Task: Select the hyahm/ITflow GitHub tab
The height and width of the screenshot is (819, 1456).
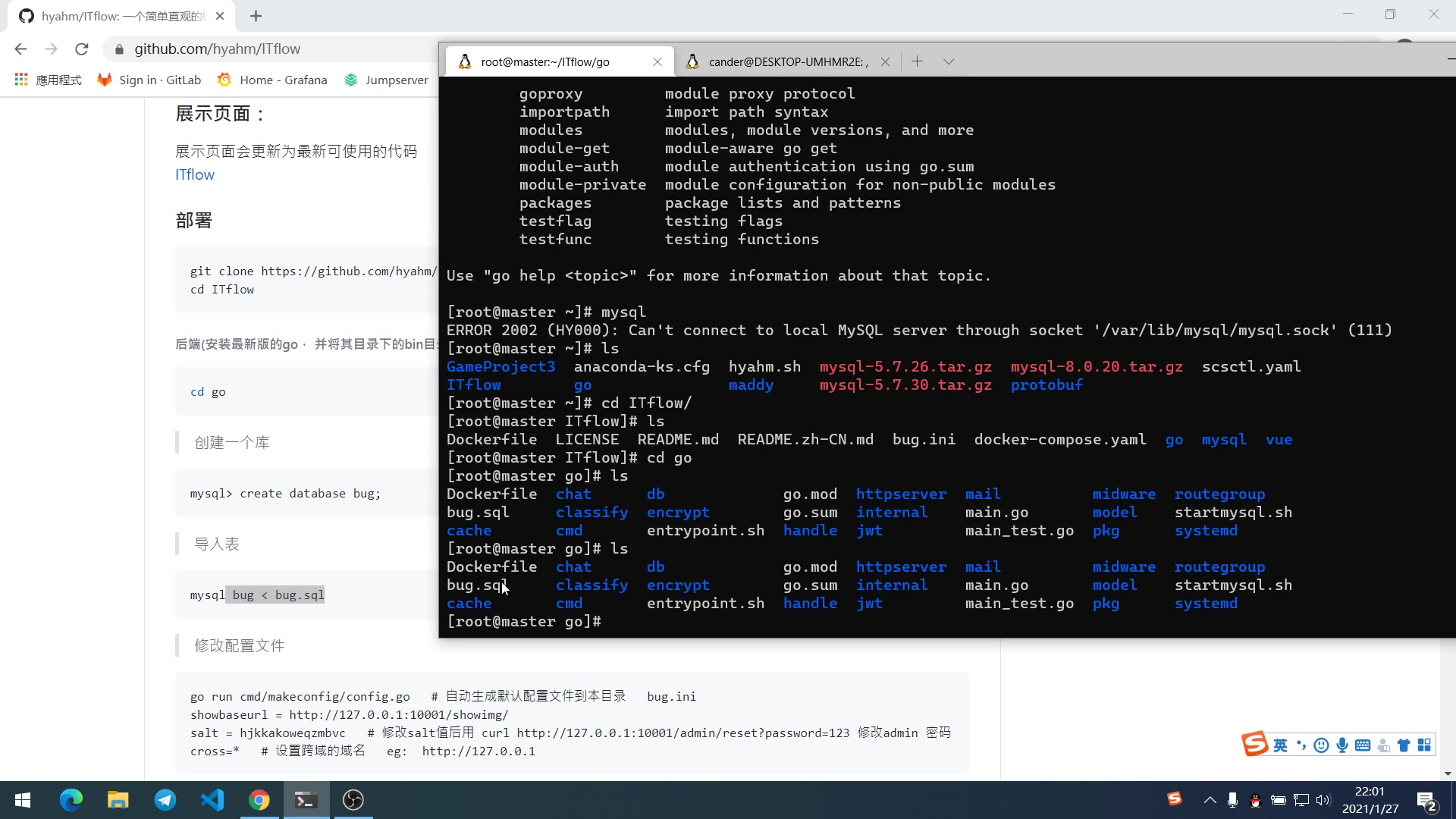Action: pyautogui.click(x=121, y=16)
